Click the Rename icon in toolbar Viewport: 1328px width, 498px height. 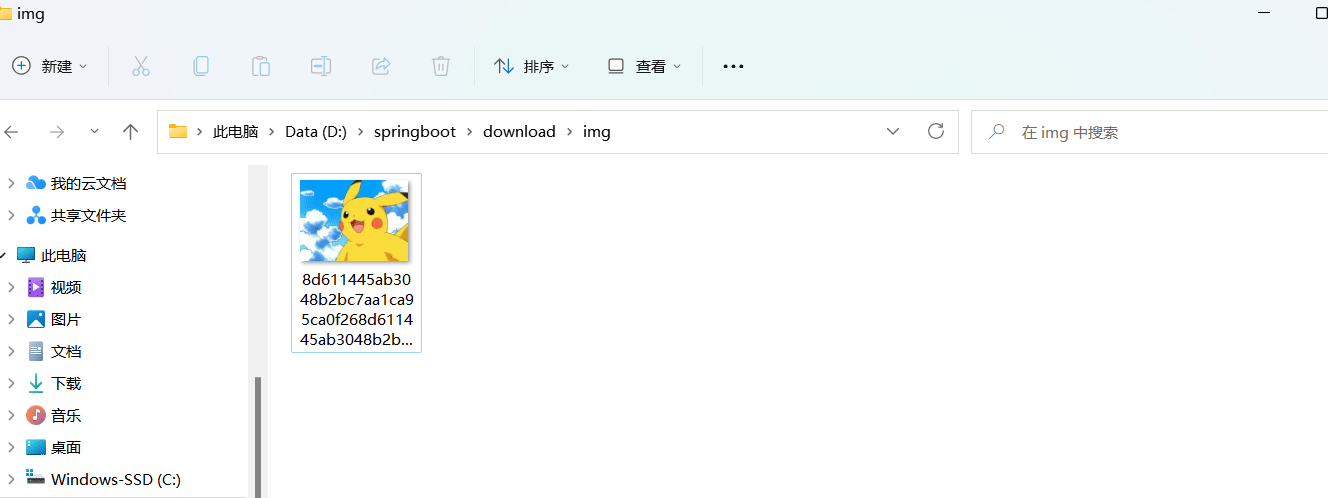321,66
